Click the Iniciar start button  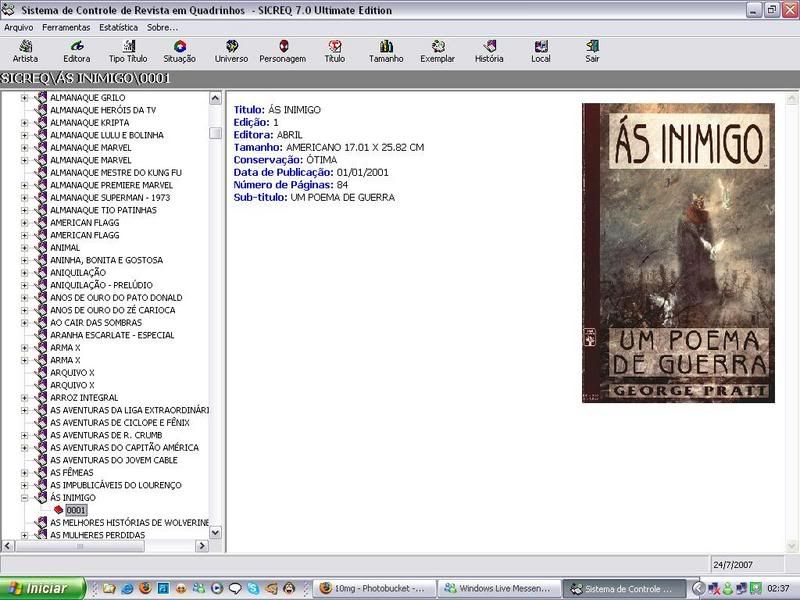(x=42, y=588)
